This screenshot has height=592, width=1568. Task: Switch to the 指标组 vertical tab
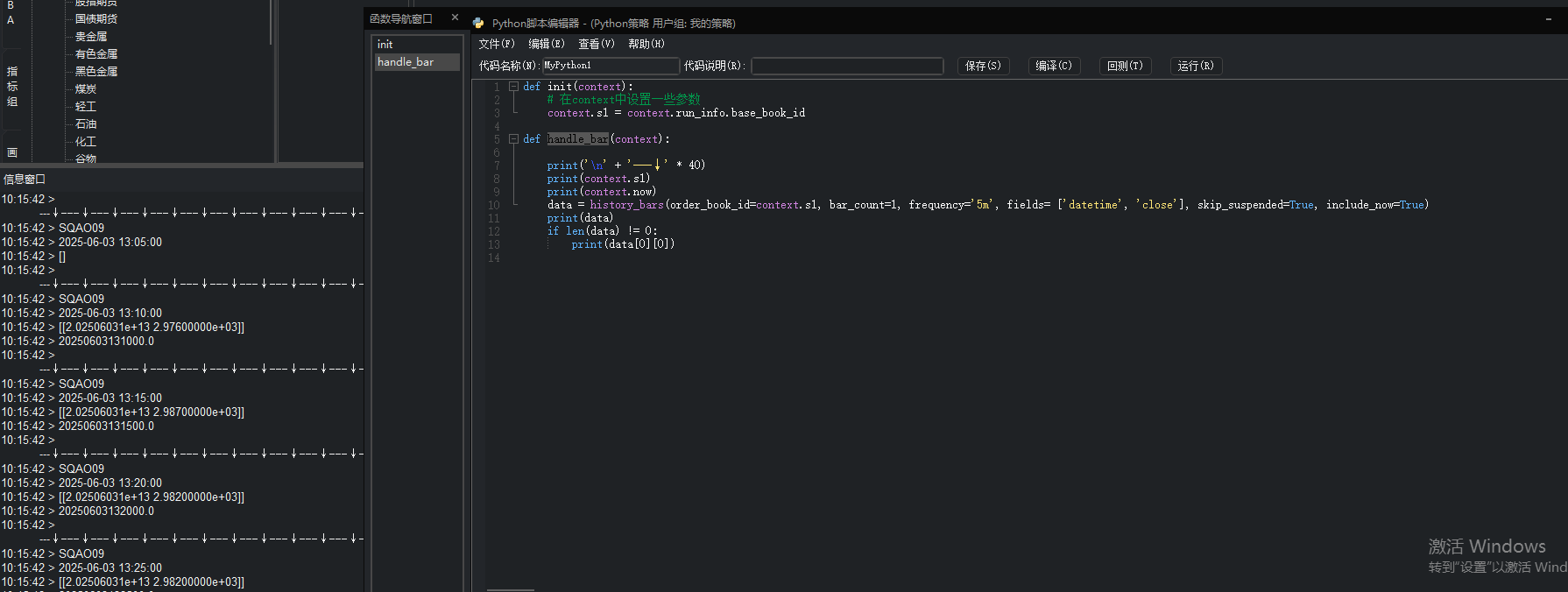(x=12, y=87)
